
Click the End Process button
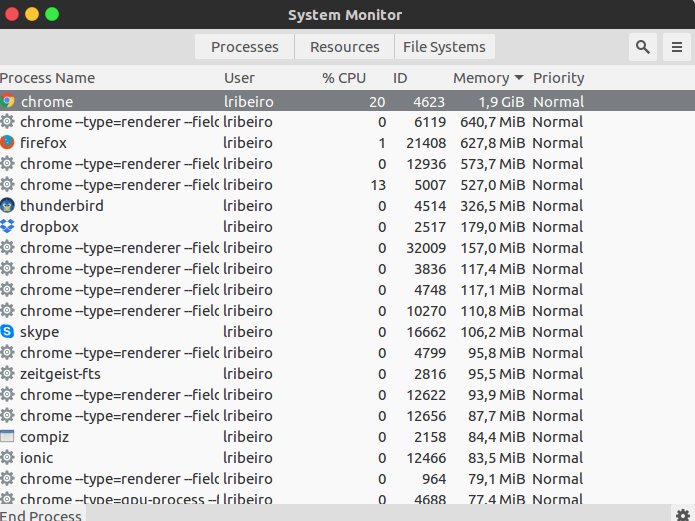tap(41, 515)
